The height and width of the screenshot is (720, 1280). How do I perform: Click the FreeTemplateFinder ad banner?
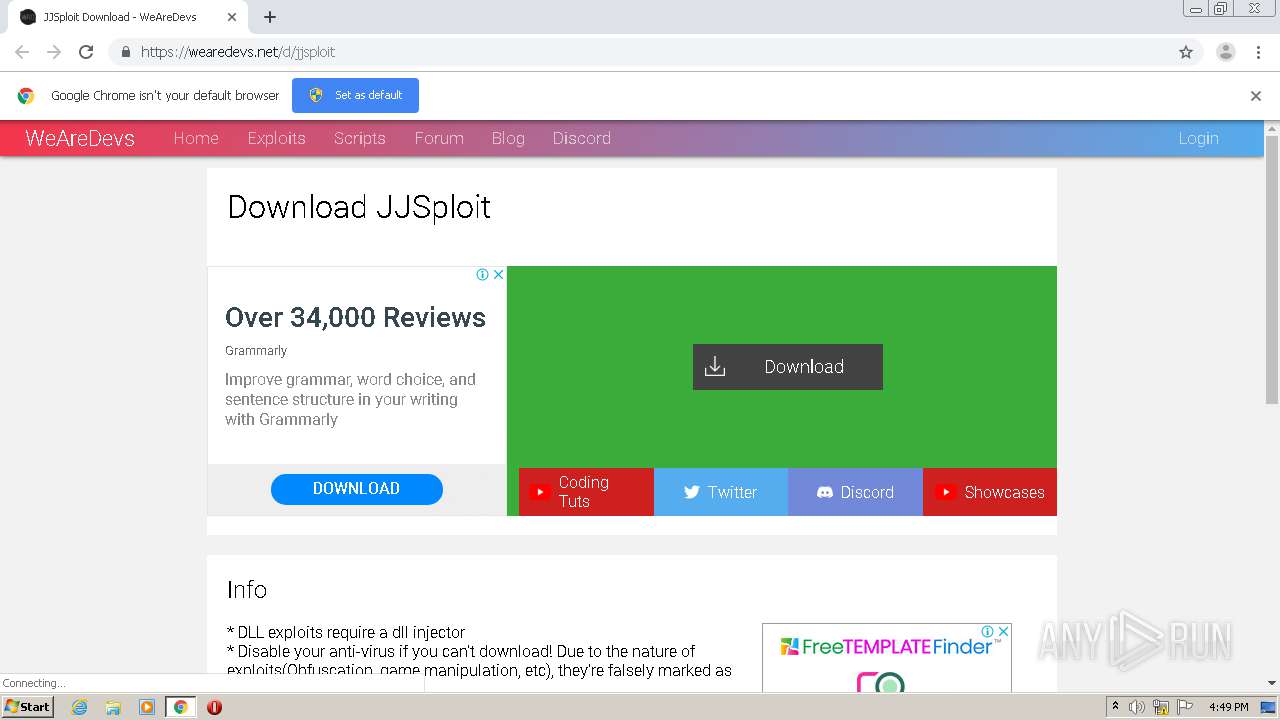tap(887, 658)
